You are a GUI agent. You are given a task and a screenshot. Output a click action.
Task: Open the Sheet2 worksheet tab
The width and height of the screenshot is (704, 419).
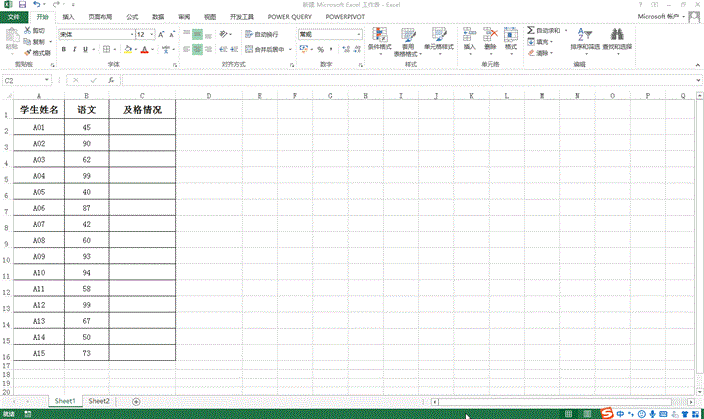(x=99, y=401)
